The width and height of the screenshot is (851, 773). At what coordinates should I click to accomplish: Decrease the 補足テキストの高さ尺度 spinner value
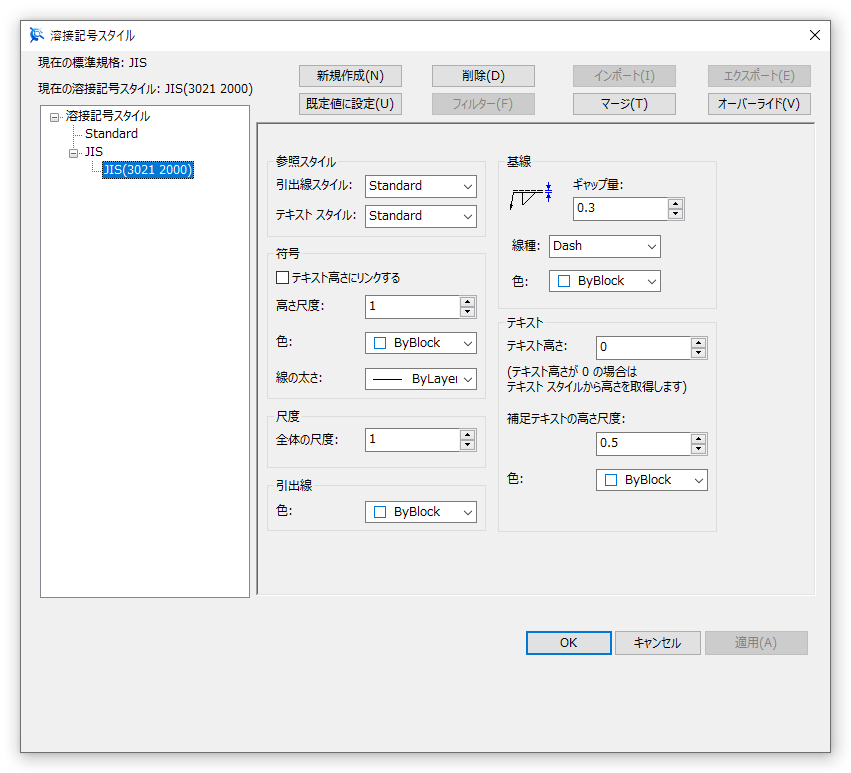[699, 449]
